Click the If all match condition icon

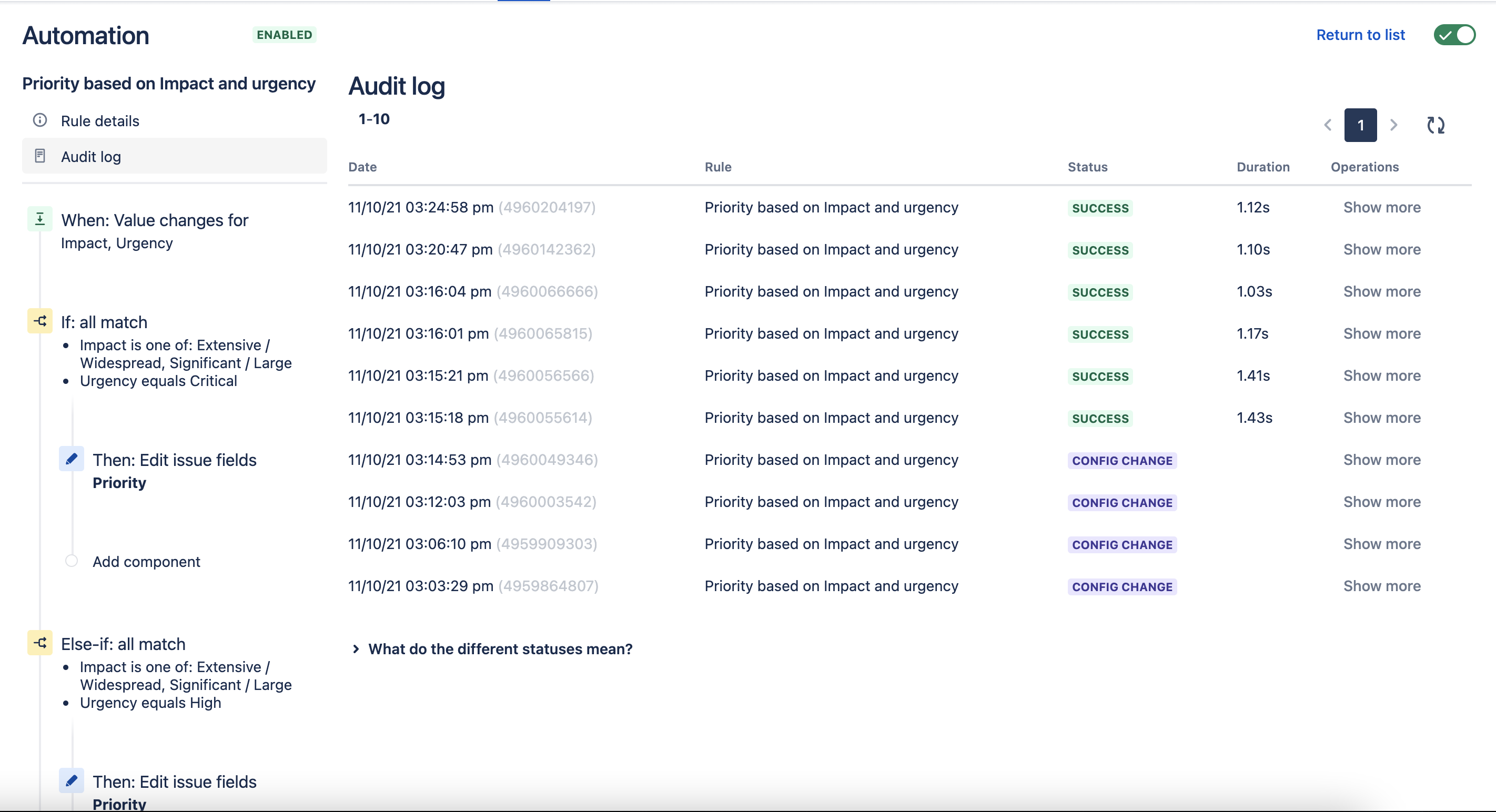point(40,321)
